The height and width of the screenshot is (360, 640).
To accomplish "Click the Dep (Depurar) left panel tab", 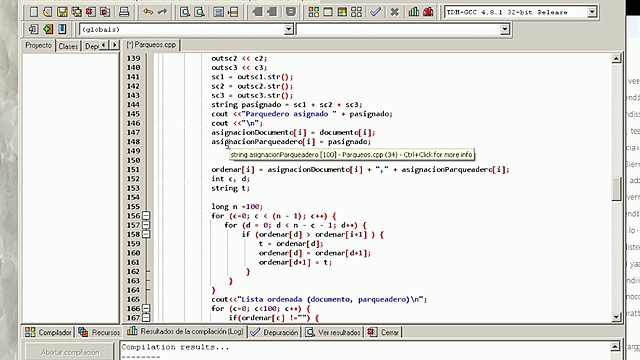I will tap(91, 46).
